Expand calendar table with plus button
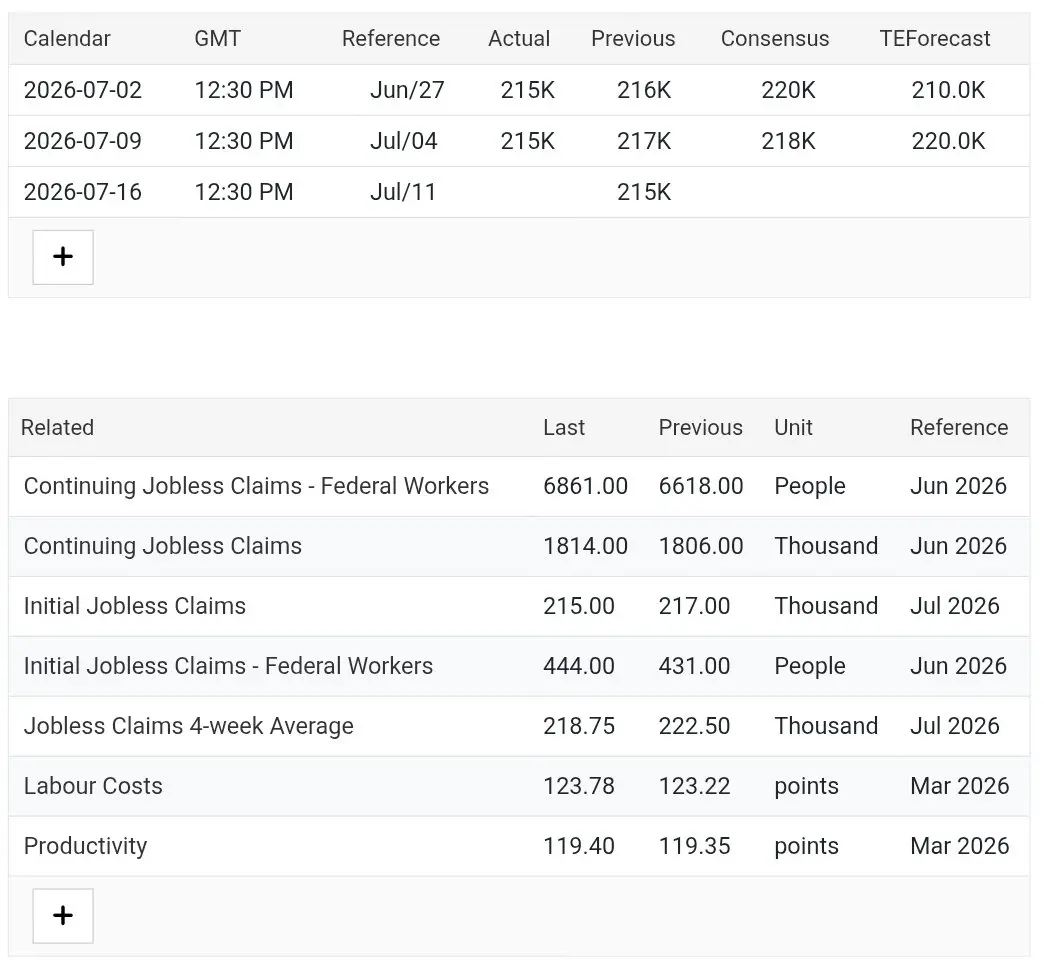Screen dimensions: 1044x969 63,257
